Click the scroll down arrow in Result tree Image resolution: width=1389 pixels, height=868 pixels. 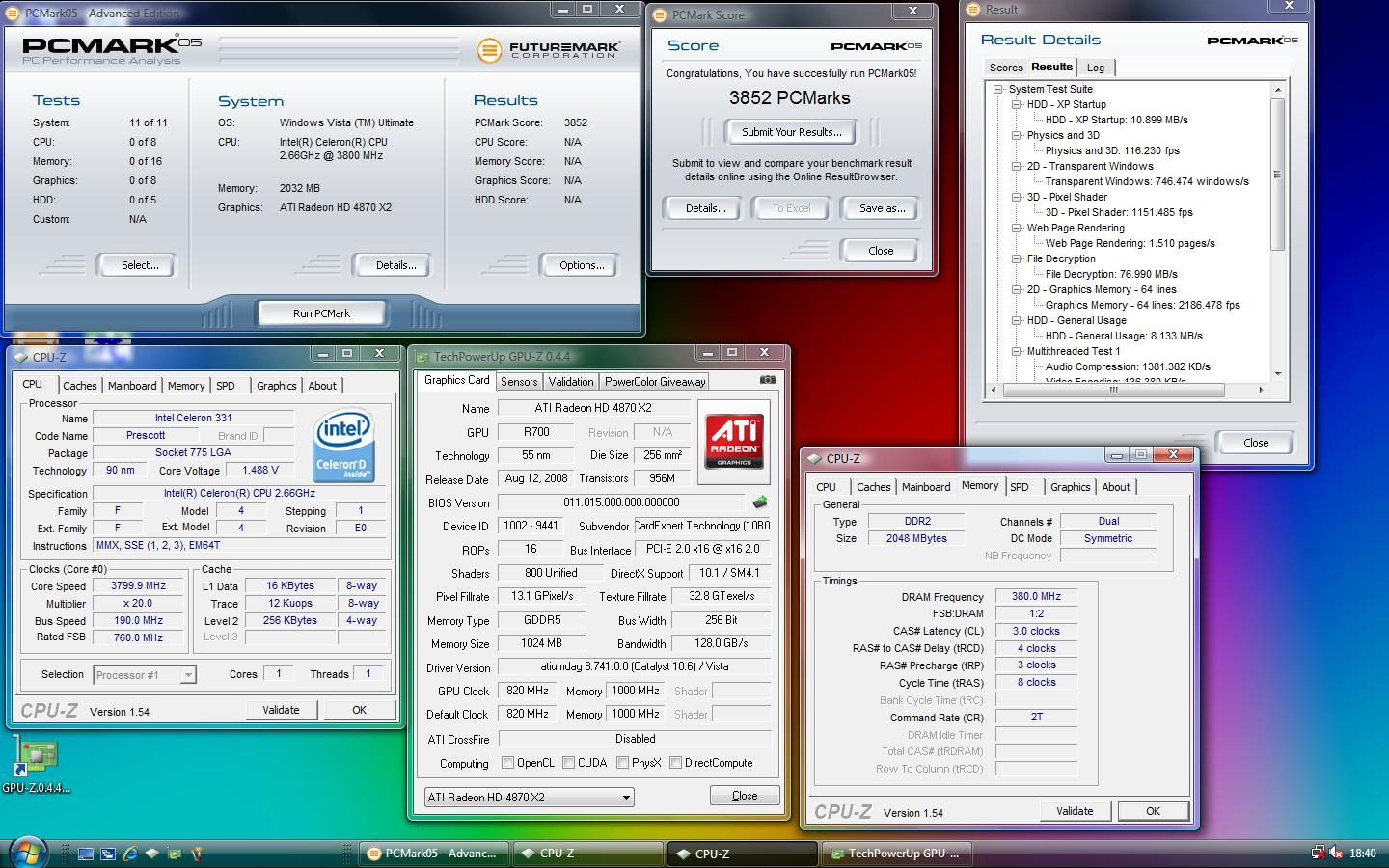(x=1278, y=374)
